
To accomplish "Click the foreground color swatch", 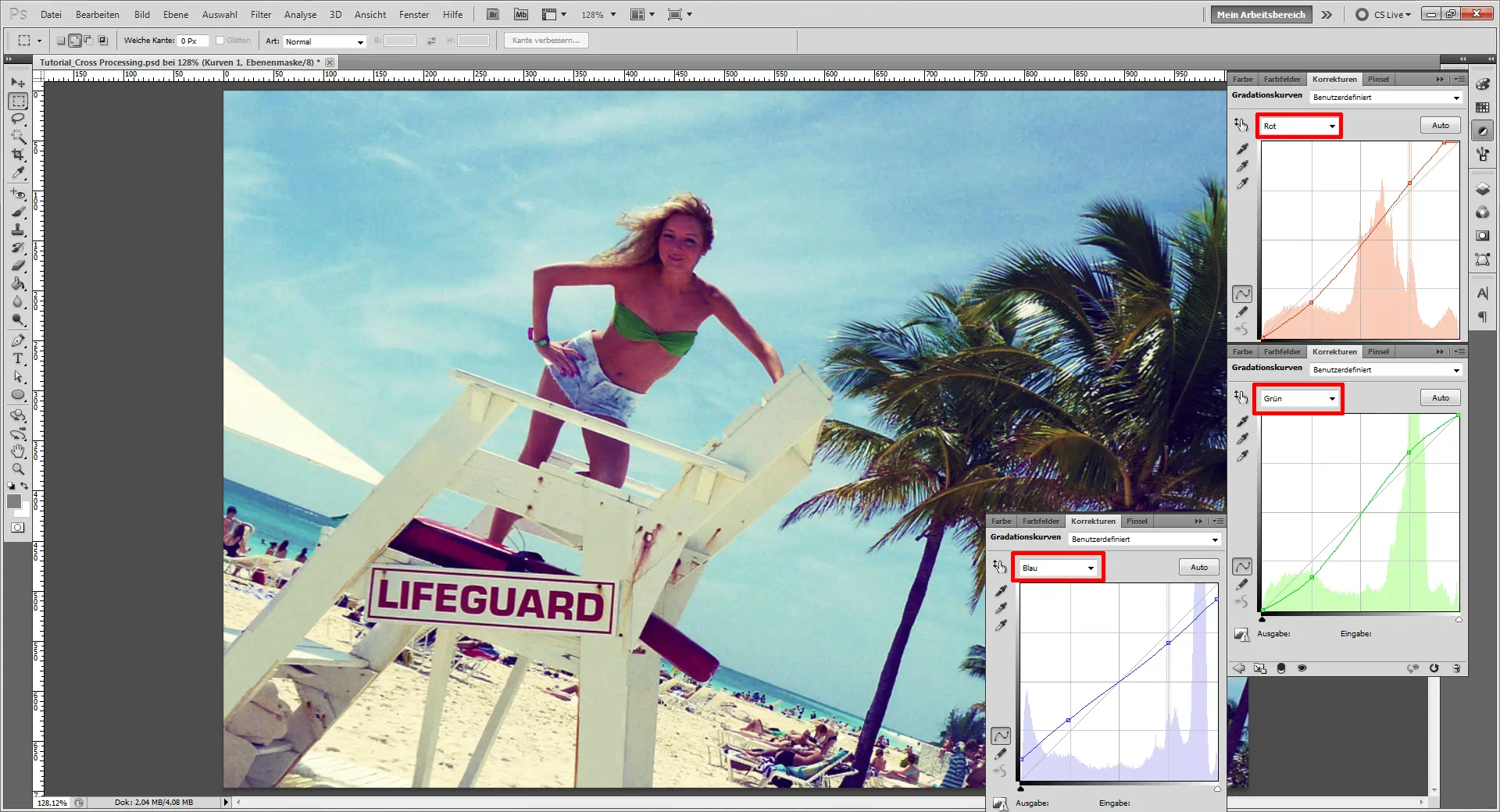I will (13, 501).
